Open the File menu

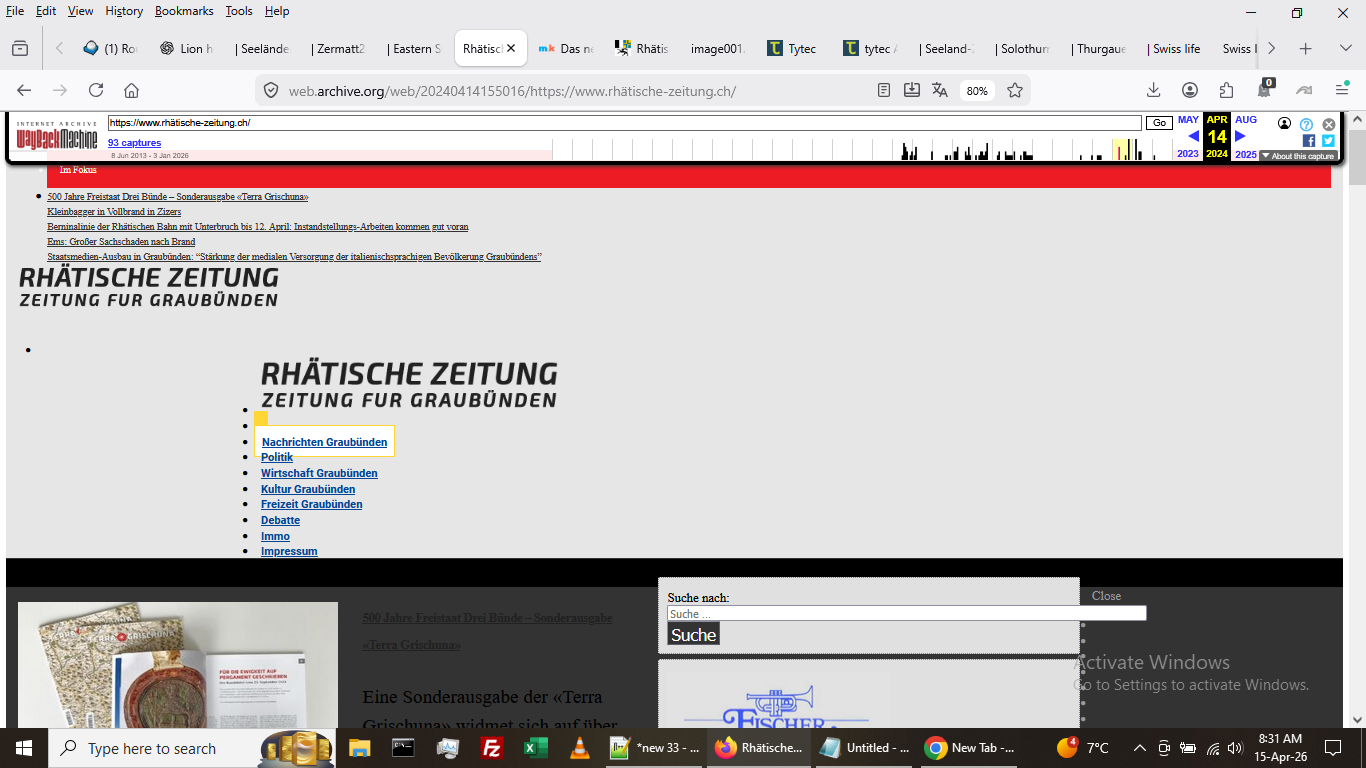pyautogui.click(x=15, y=11)
